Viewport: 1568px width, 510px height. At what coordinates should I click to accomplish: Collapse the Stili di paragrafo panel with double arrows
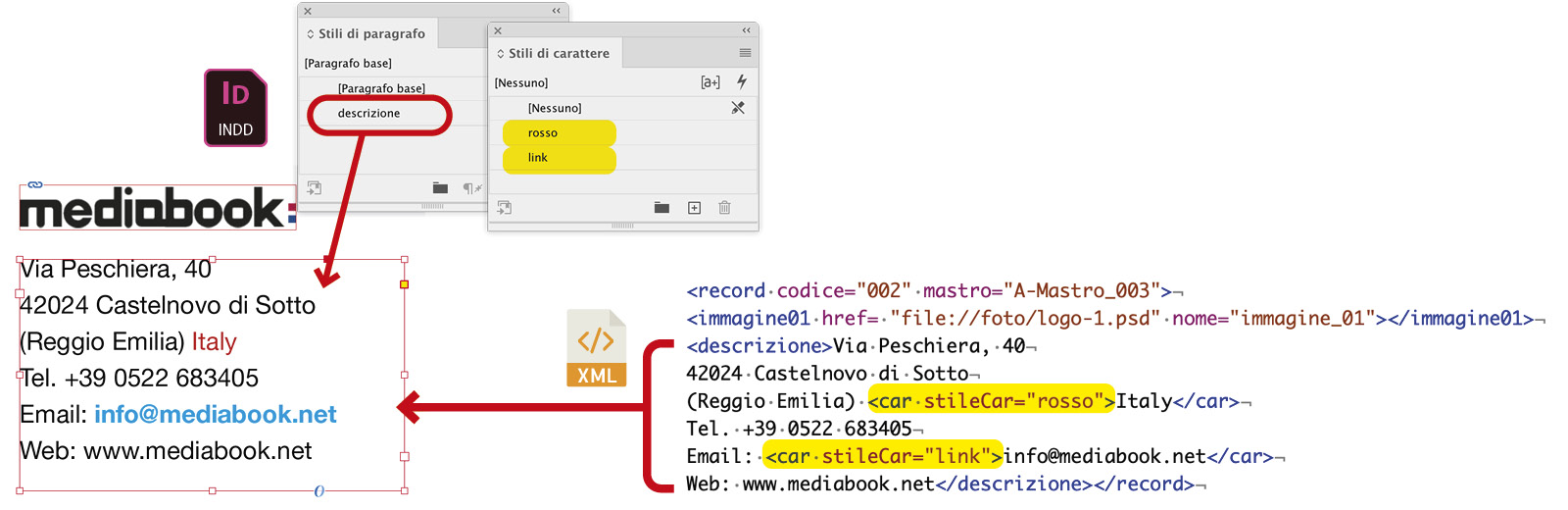click(x=557, y=11)
